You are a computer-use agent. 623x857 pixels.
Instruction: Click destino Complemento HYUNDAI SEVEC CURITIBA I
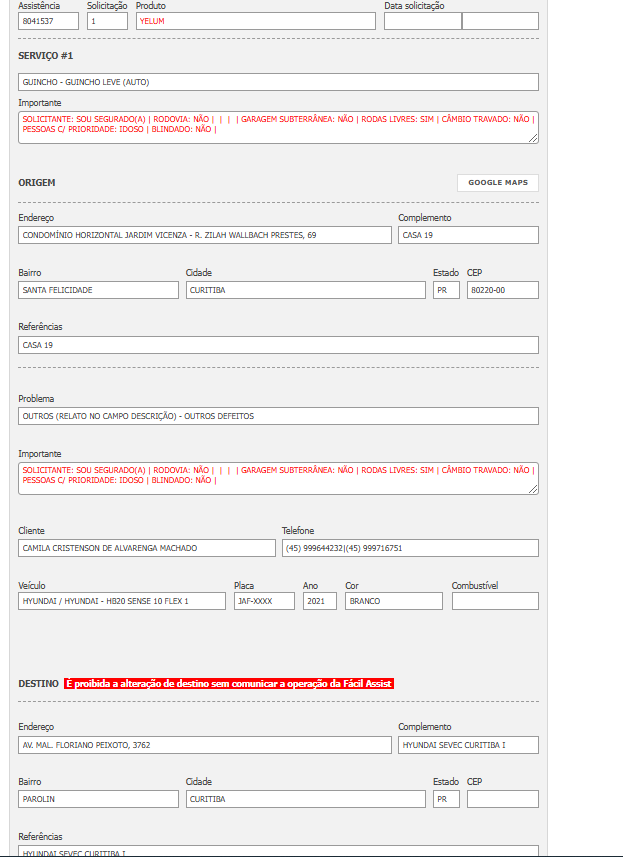[468, 745]
